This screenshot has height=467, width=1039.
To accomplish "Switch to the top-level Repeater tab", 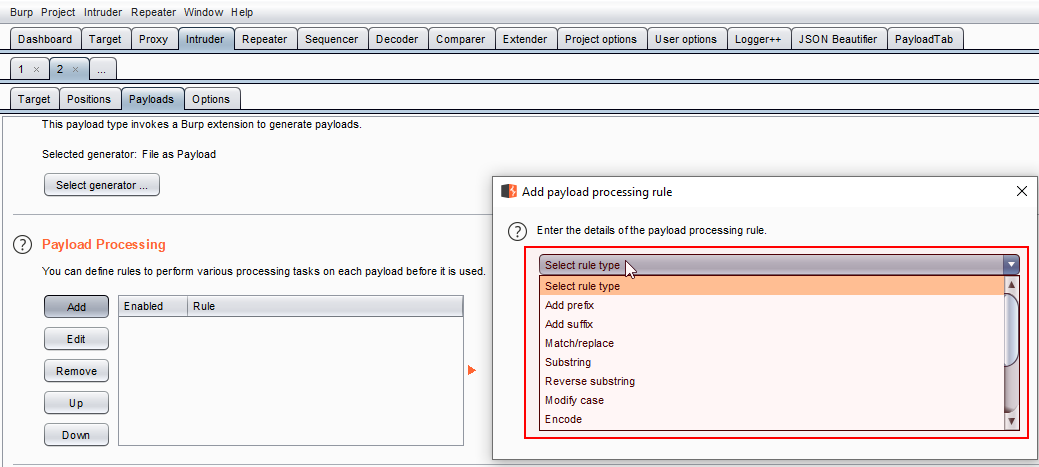I will (264, 39).
